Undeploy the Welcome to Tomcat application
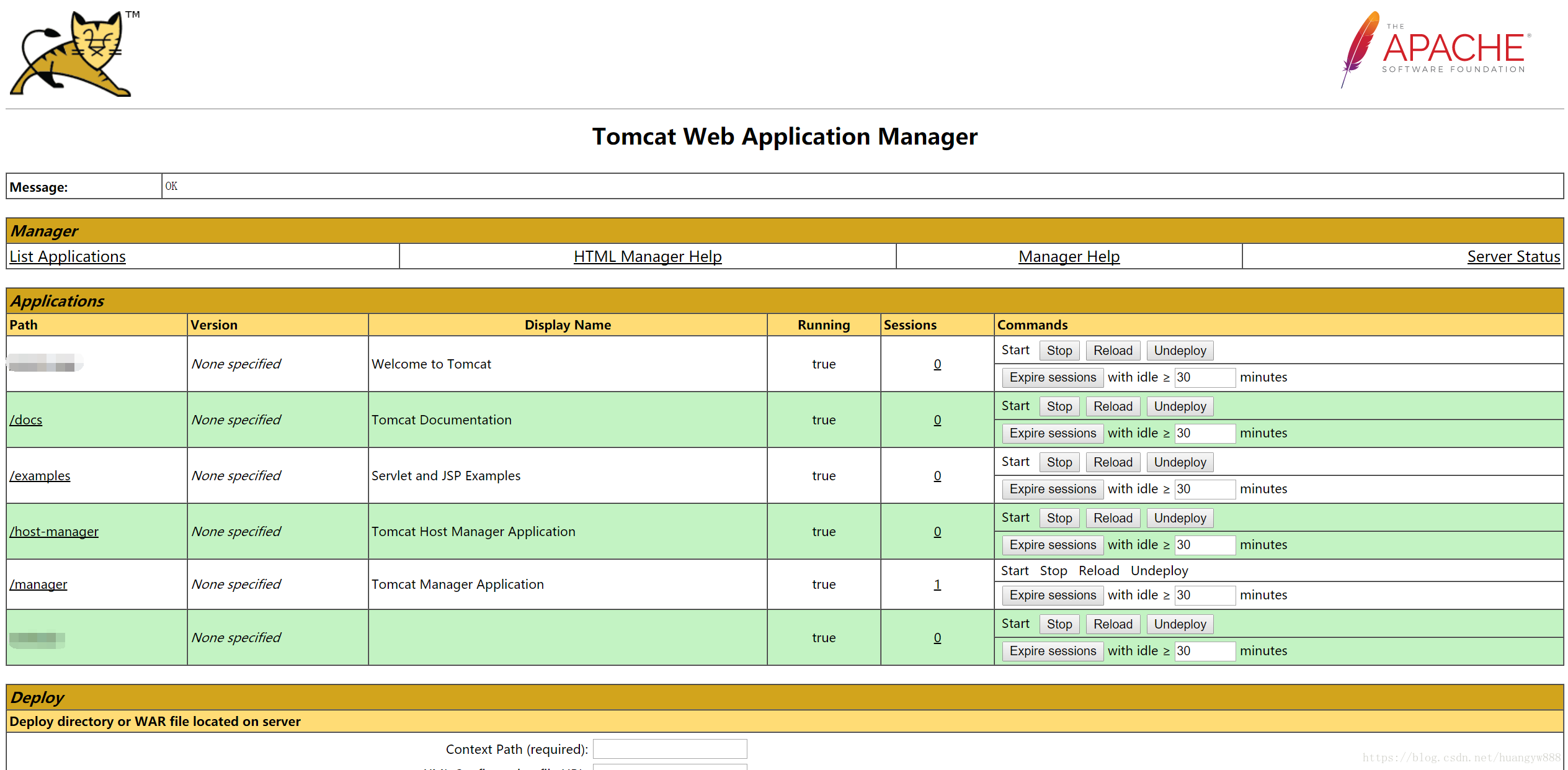The width and height of the screenshot is (1568, 770). [x=1180, y=351]
